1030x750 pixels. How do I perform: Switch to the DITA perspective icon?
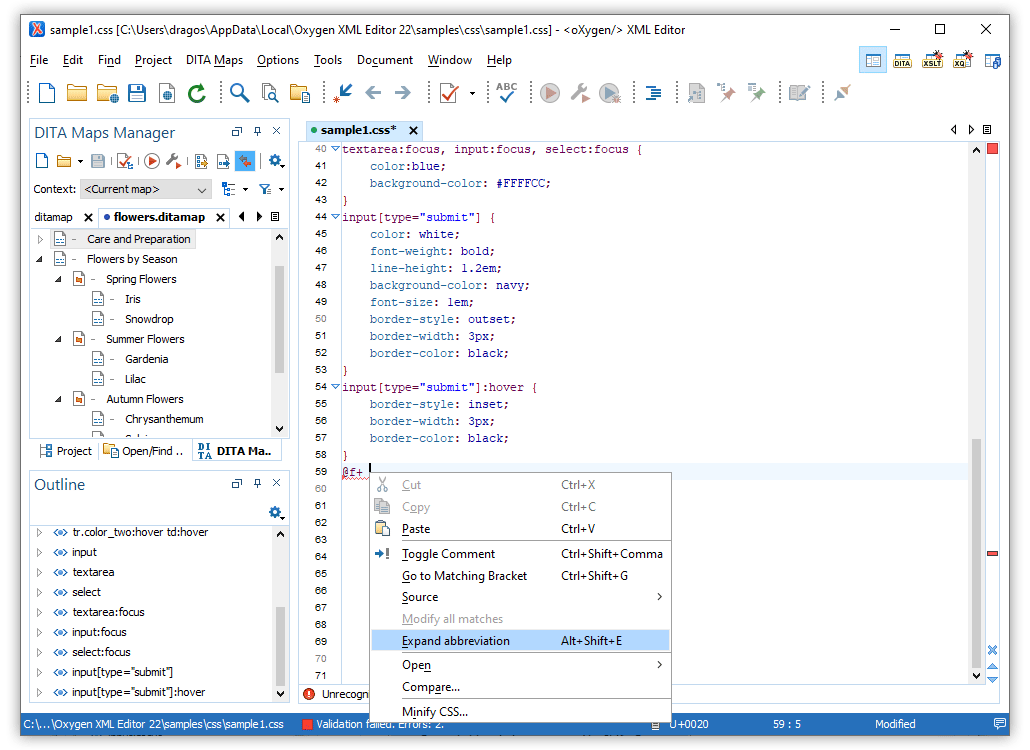pyautogui.click(x=903, y=60)
